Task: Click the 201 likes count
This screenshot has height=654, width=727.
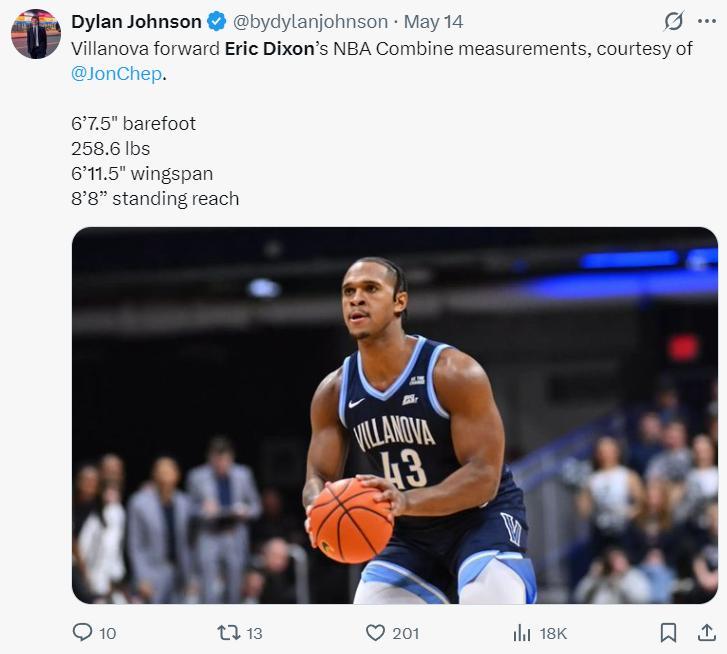Action: (405, 633)
